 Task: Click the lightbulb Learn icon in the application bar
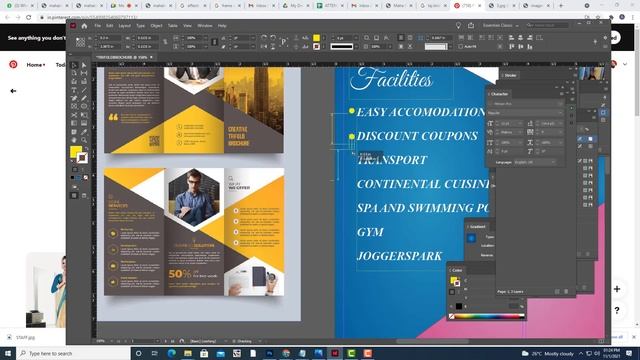(x=458, y=26)
